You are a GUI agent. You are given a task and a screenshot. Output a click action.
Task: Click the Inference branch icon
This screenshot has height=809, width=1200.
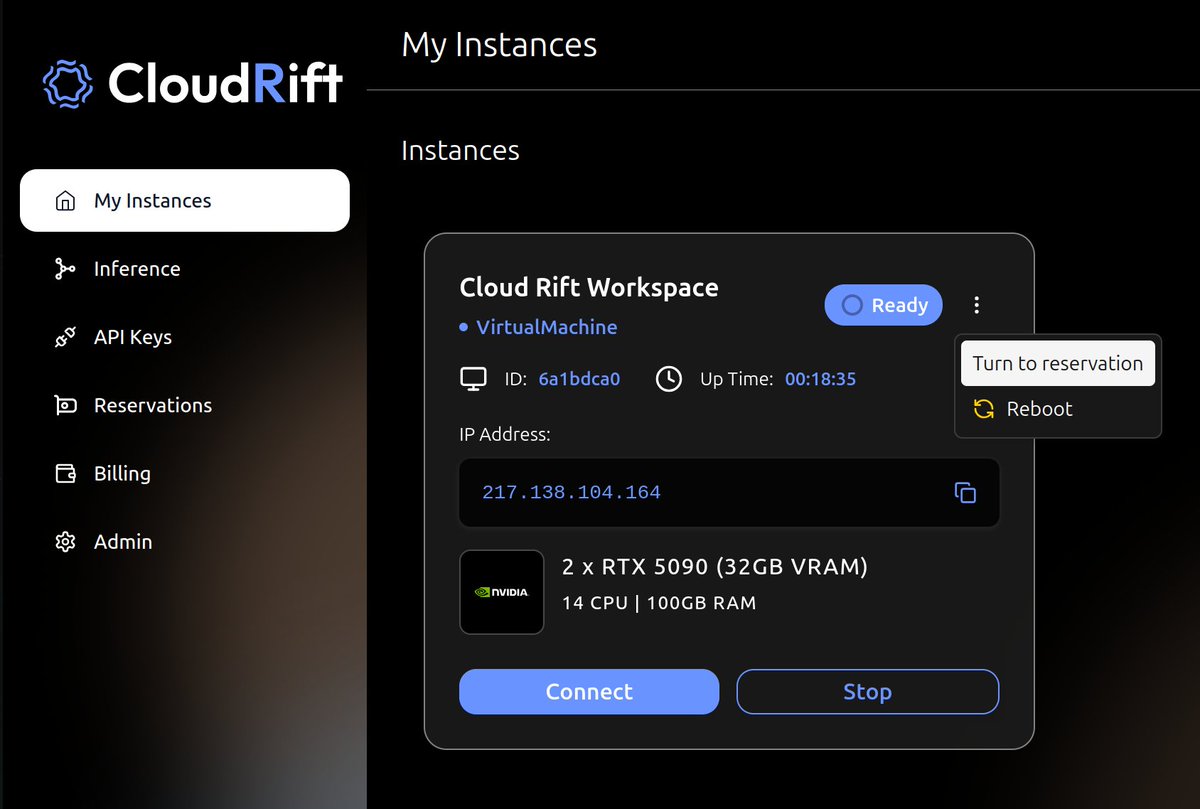click(x=65, y=269)
